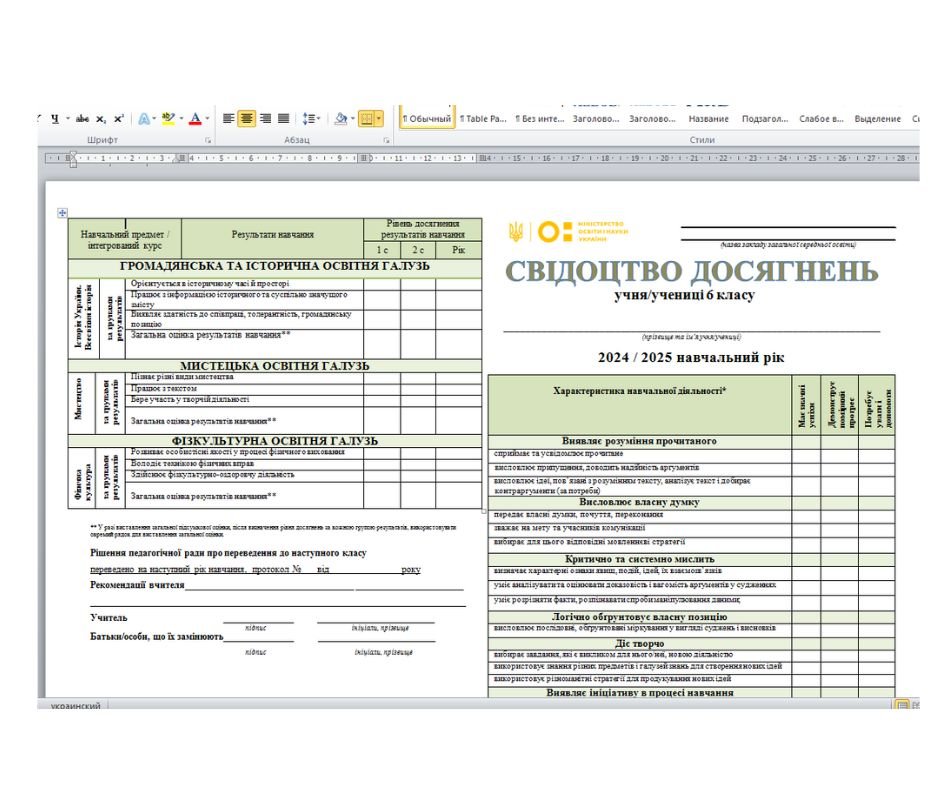Click the Діє творчо heading
The width and height of the screenshot is (940, 788).
point(639,643)
